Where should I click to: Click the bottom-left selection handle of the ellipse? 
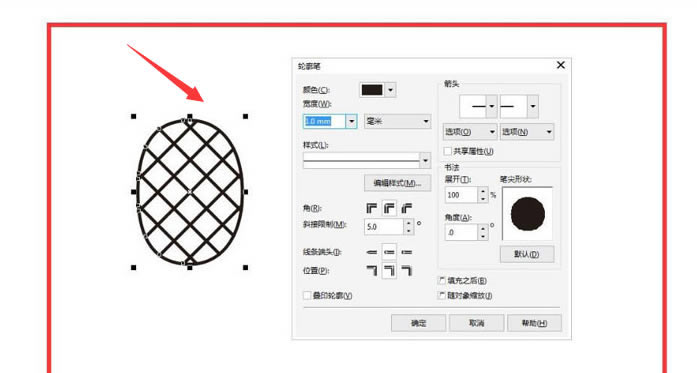click(133, 268)
